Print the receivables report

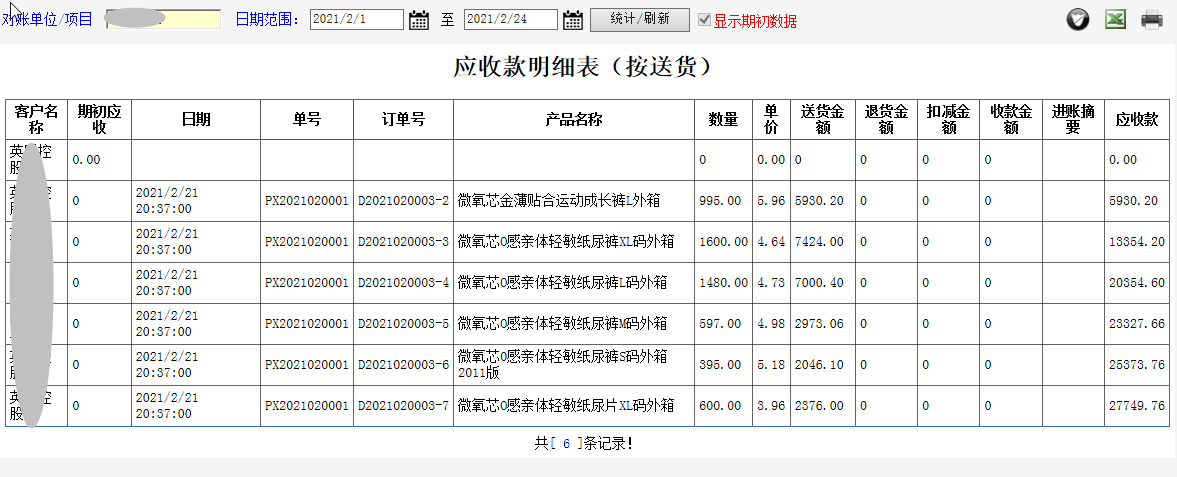pos(1152,20)
